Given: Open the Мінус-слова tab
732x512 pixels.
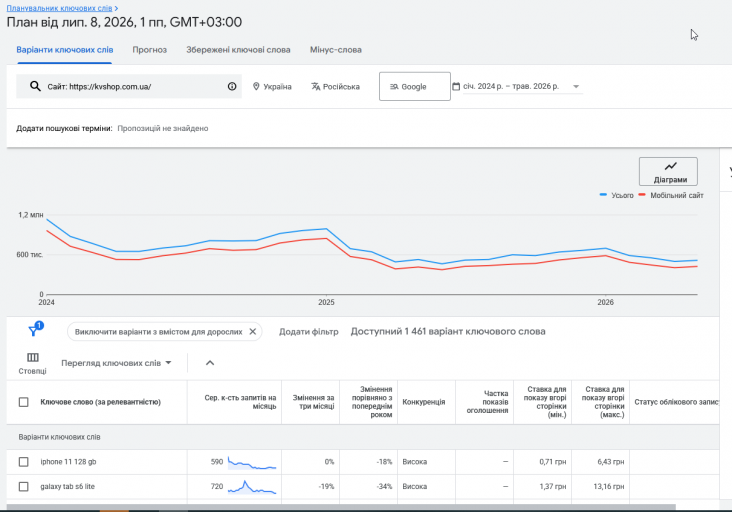Looking at the screenshot, I should coord(336,50).
